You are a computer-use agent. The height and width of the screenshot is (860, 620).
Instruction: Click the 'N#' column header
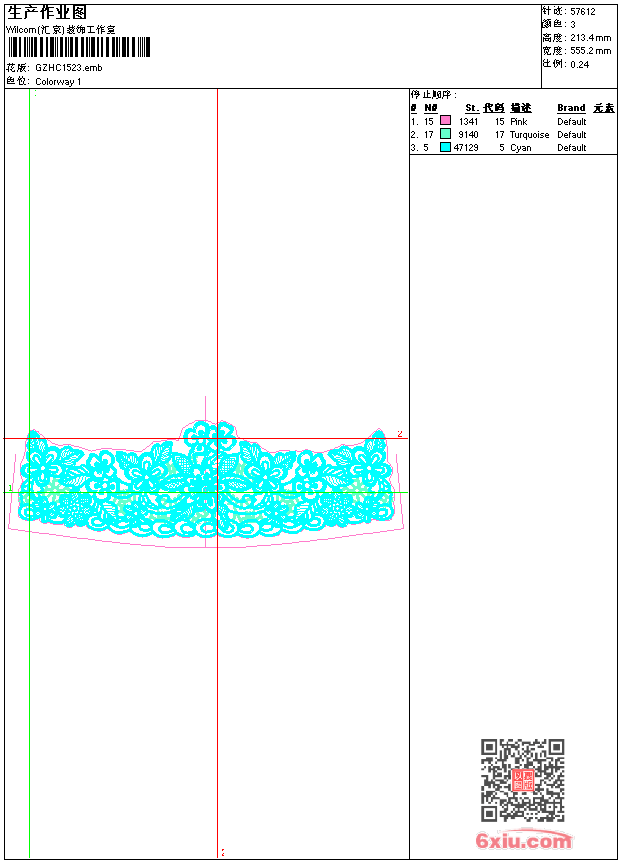point(431,108)
